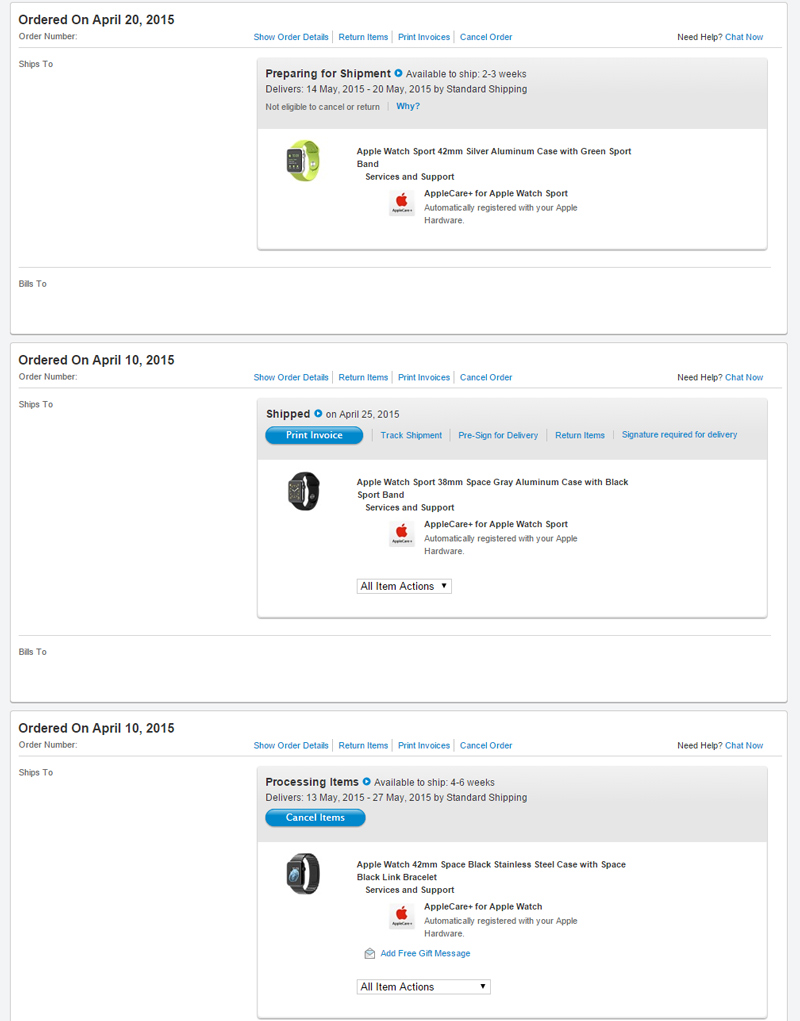Open Show Order Details for the April 20 order

[x=290, y=37]
